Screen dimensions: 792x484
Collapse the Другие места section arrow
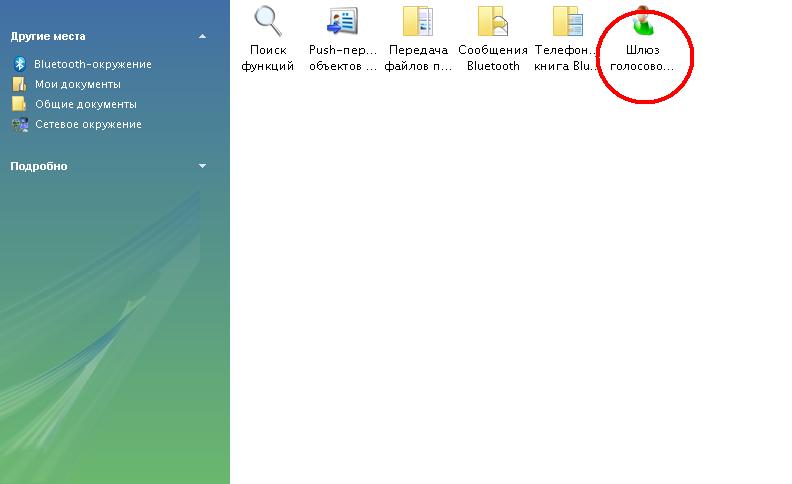click(202, 36)
